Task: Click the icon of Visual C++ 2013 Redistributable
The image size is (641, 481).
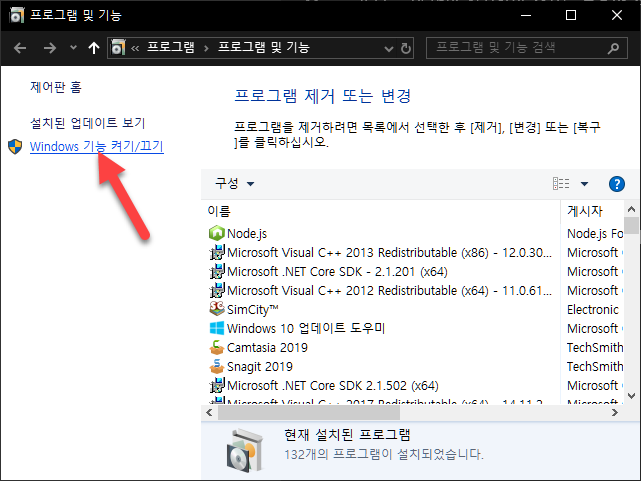Action: click(x=217, y=253)
